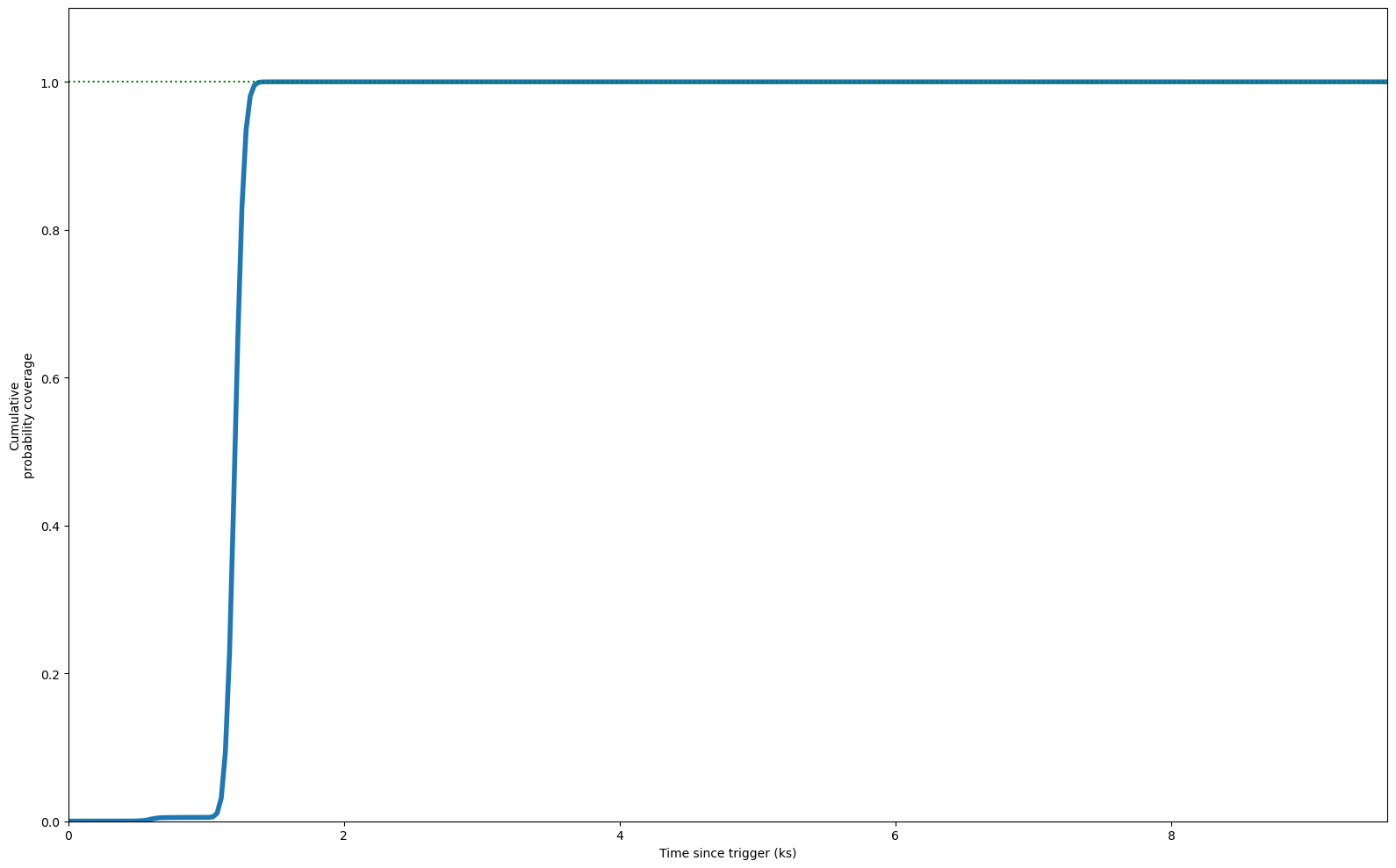Click the x-axis tick label 6
The width and height of the screenshot is (1396, 868).
[896, 835]
